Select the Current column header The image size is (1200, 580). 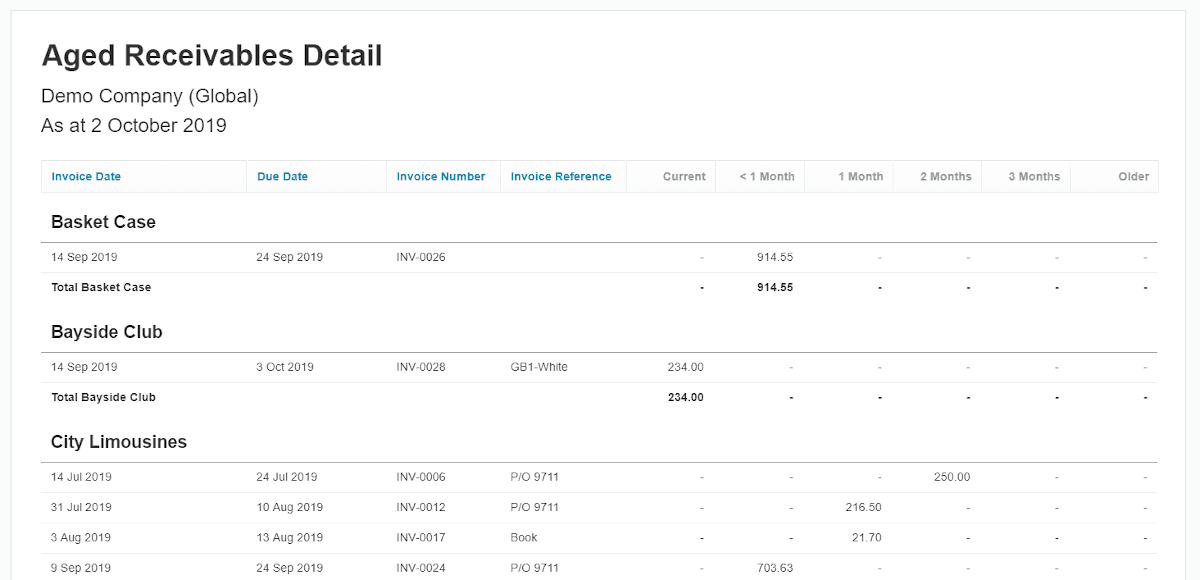click(684, 176)
